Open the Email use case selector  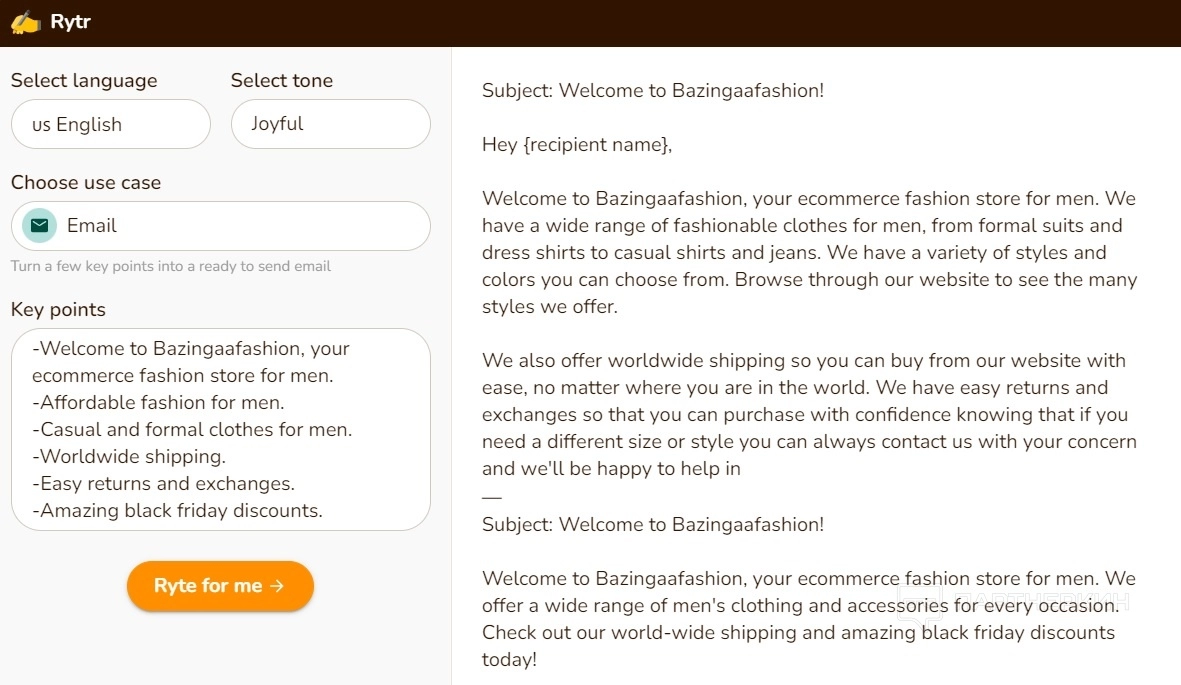point(220,226)
